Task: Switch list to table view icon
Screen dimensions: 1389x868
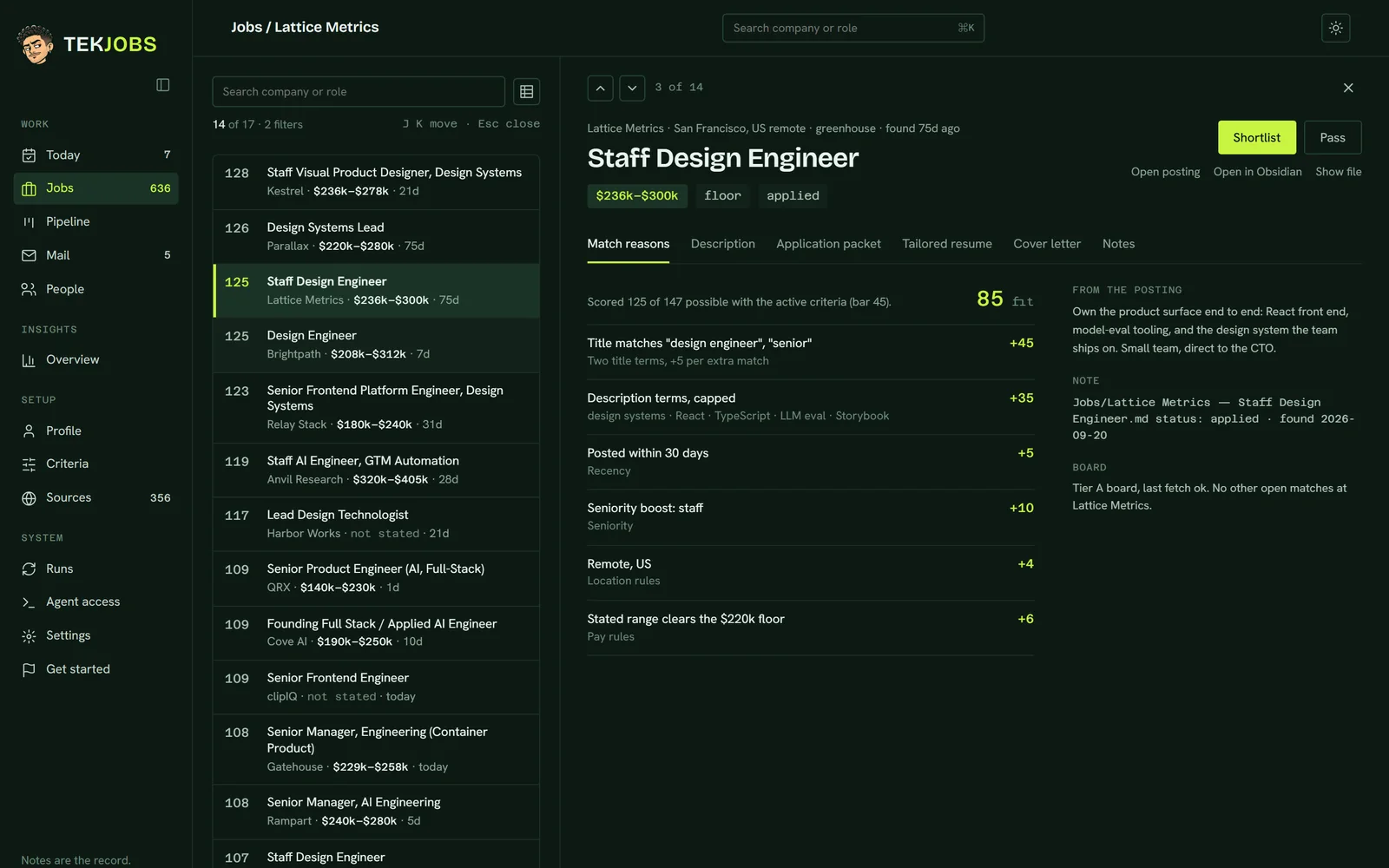Action: coord(526,92)
